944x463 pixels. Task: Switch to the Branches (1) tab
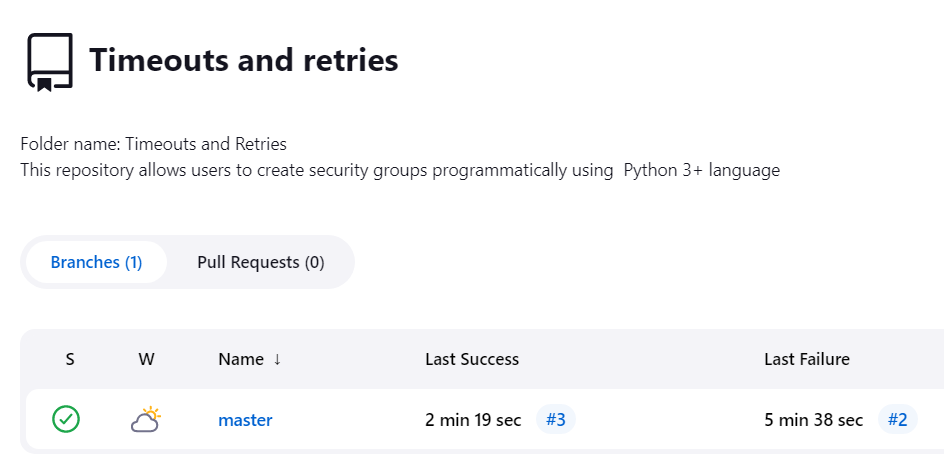point(96,262)
